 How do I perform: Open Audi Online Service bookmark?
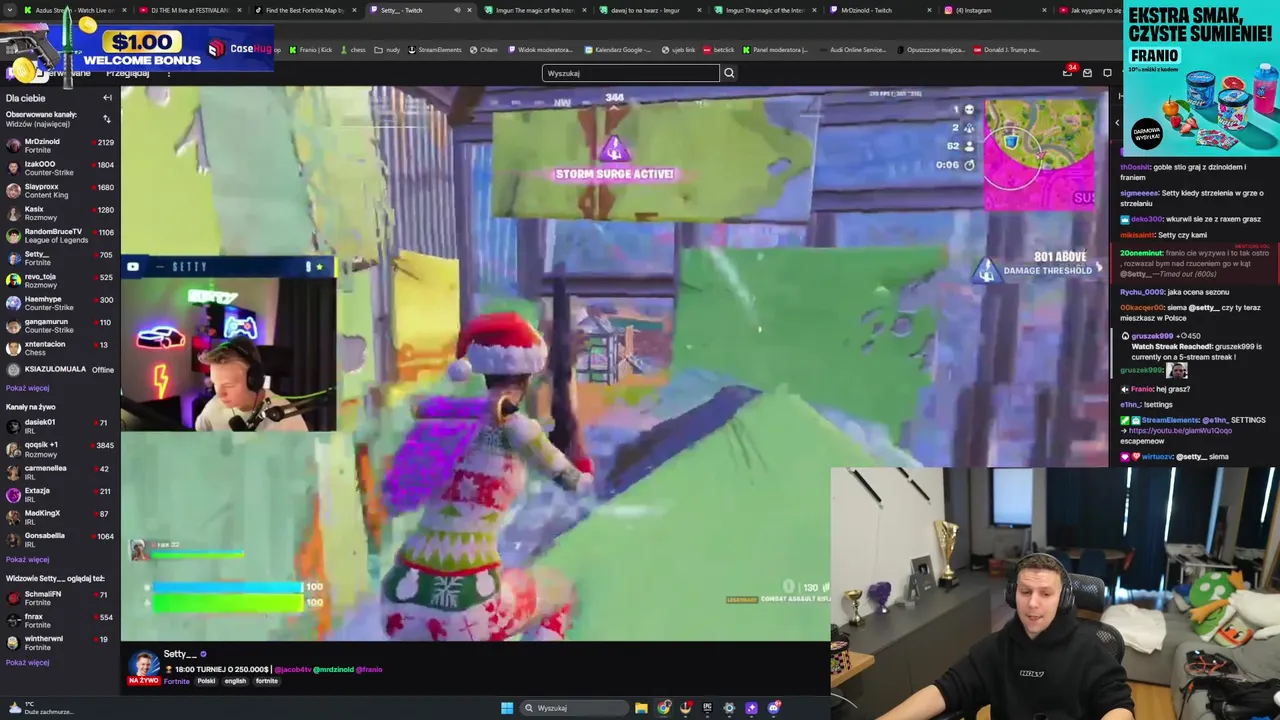[853, 49]
